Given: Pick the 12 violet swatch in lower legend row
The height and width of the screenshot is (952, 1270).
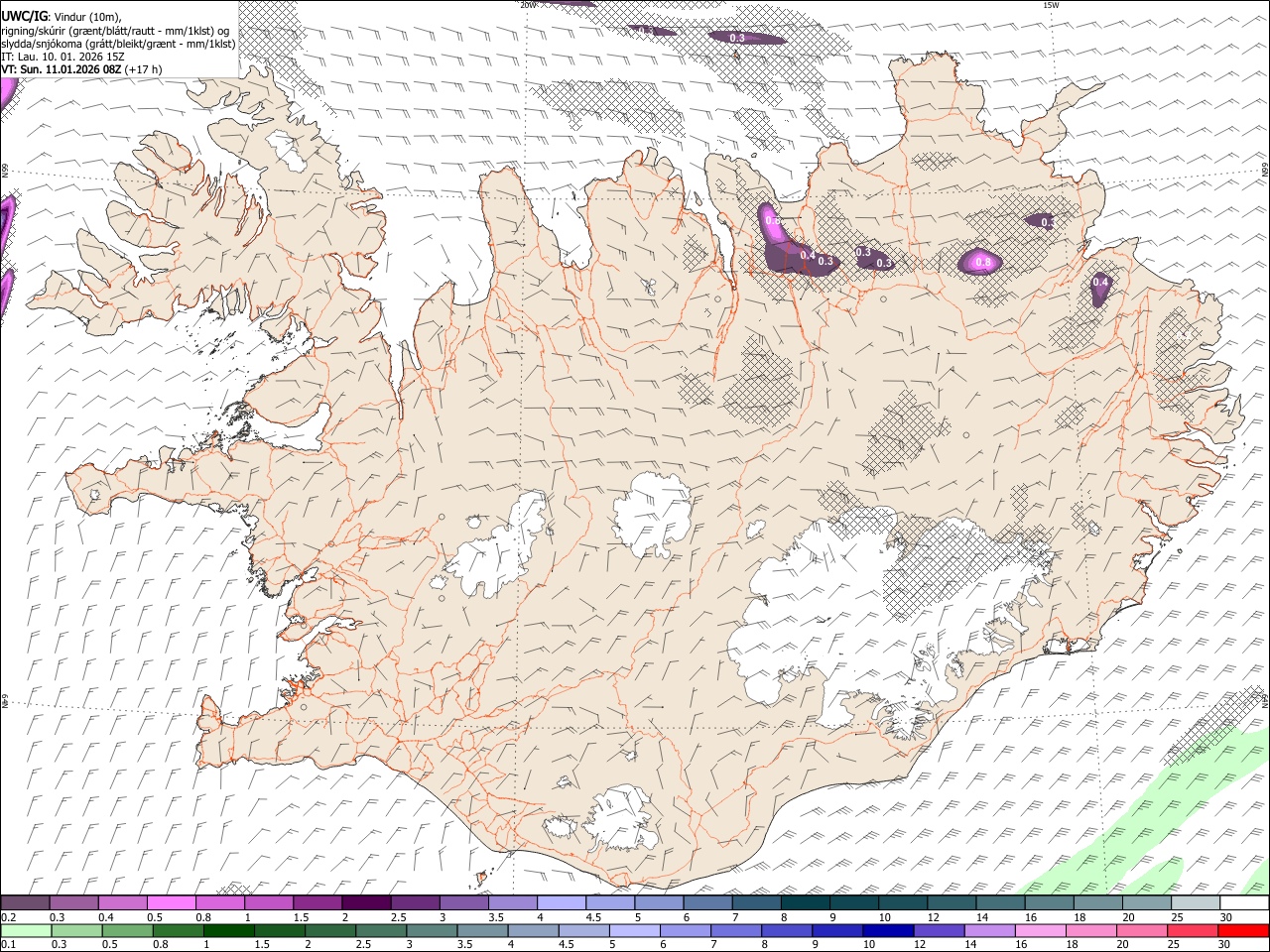Looking at the screenshot, I should click(x=939, y=930).
